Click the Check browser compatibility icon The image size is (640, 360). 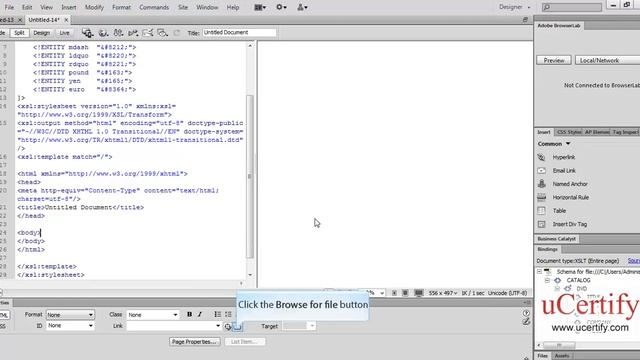coord(148,33)
